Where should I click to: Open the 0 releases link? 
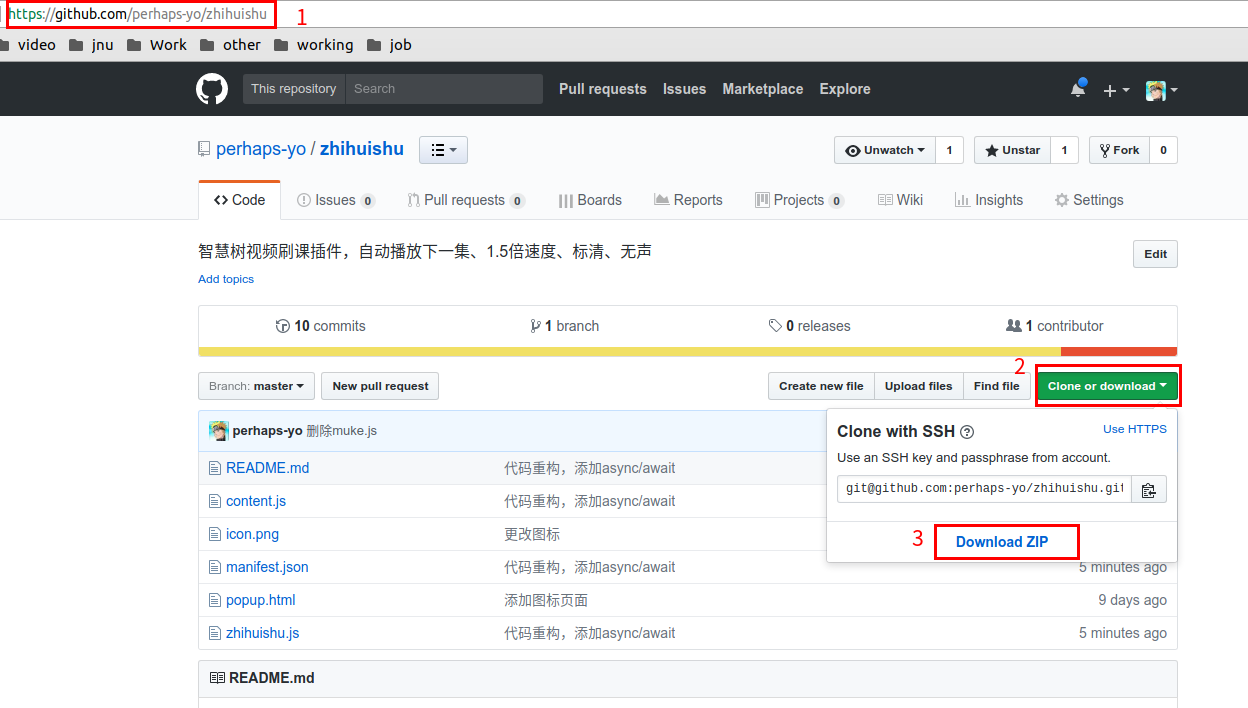point(809,326)
